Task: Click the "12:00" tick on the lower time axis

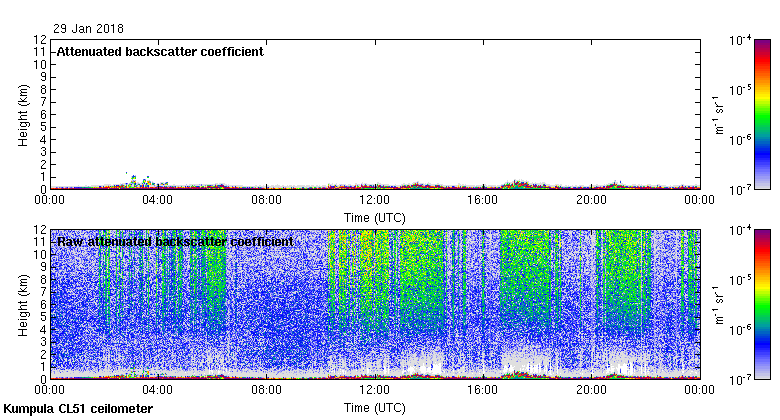Action: pos(375,390)
